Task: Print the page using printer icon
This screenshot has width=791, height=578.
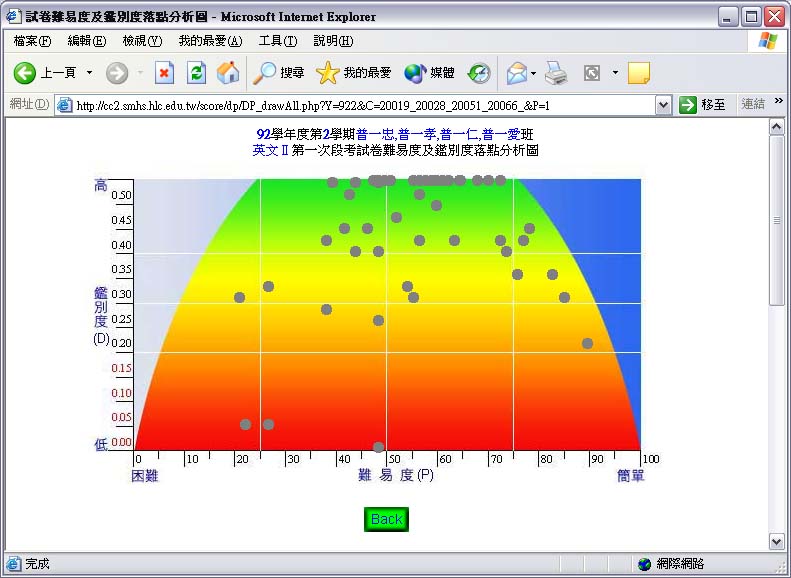Action: 557,73
